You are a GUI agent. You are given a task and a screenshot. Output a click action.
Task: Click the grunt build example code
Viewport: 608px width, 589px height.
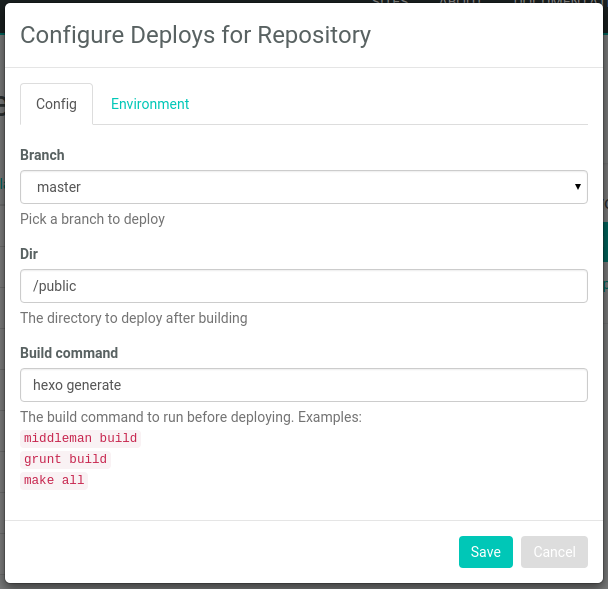[x=65, y=459]
